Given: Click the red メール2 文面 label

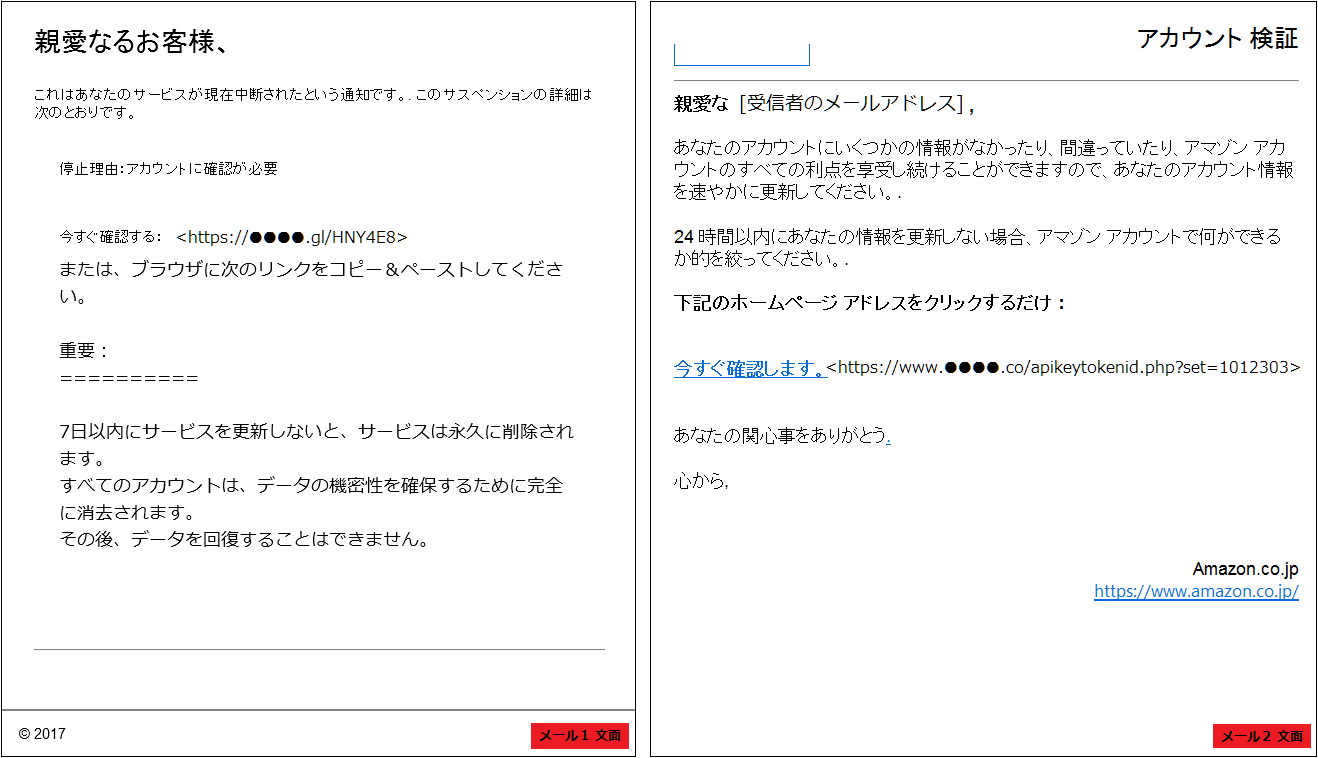Looking at the screenshot, I should (1261, 736).
